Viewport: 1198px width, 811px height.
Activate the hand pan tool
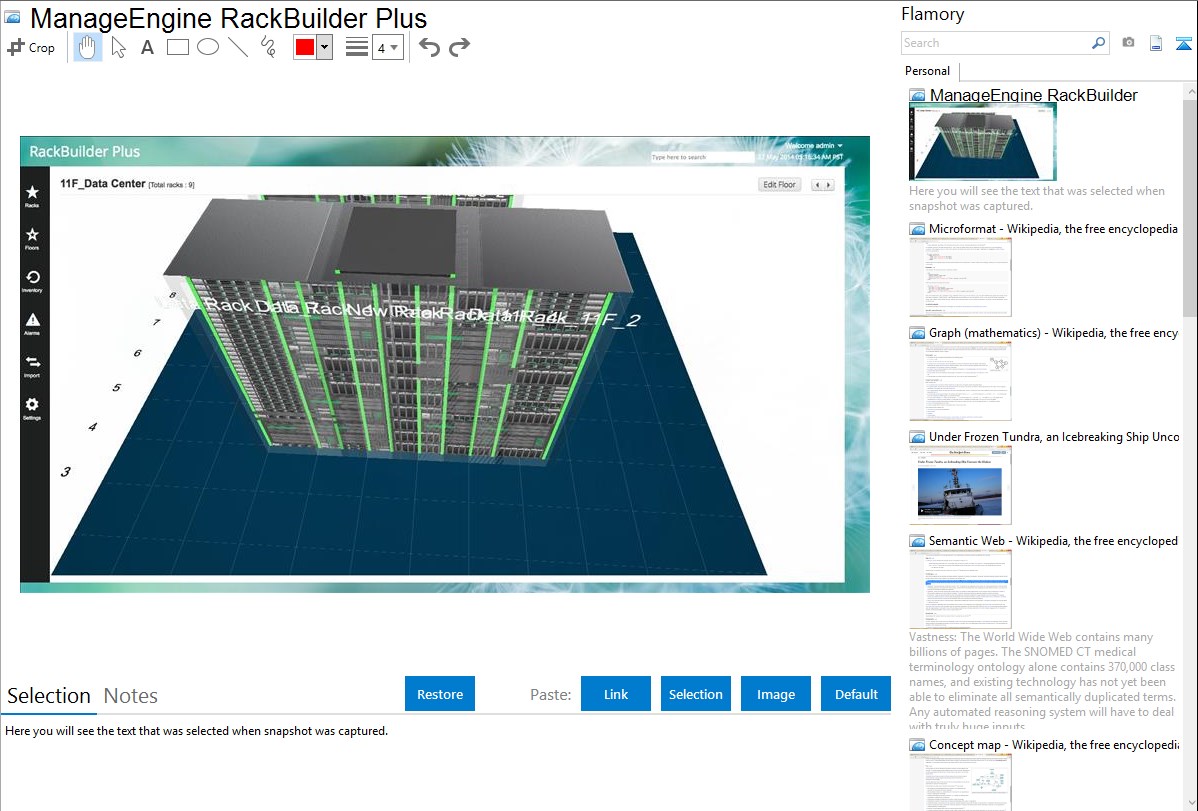87,47
